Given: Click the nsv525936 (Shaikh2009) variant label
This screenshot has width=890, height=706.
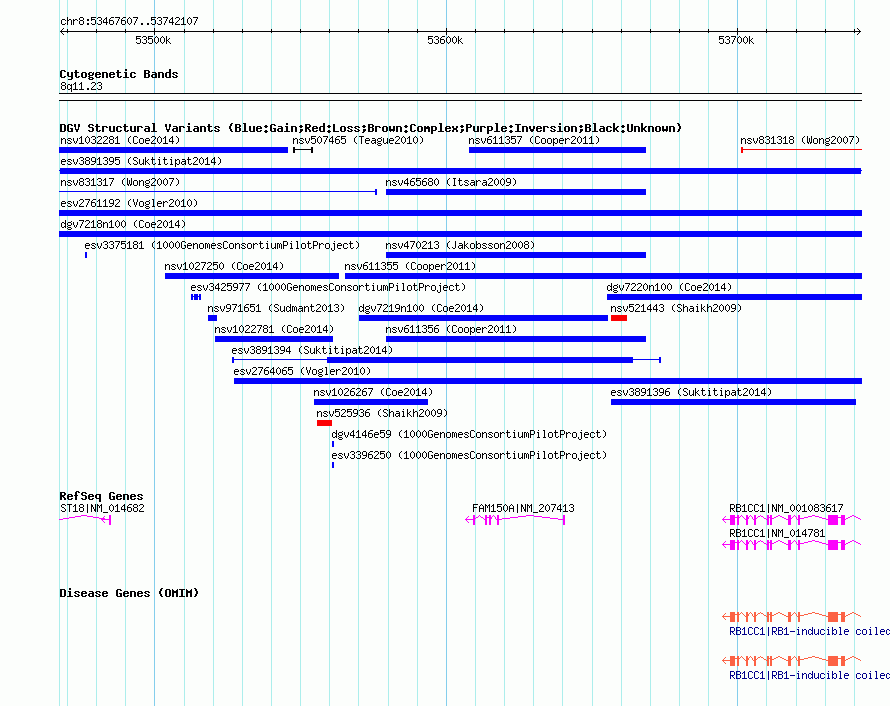Looking at the screenshot, I should [x=382, y=413].
